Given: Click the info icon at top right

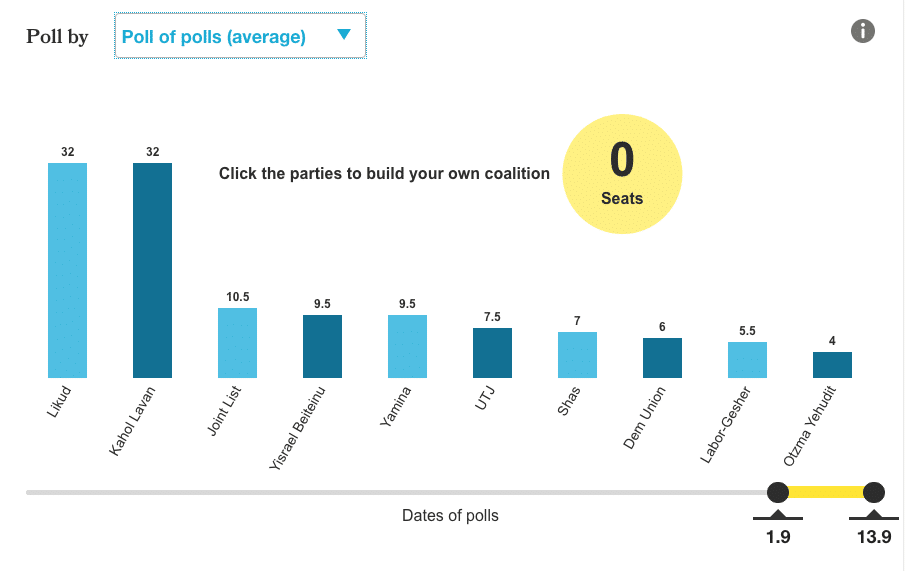Looking at the screenshot, I should pos(863,31).
